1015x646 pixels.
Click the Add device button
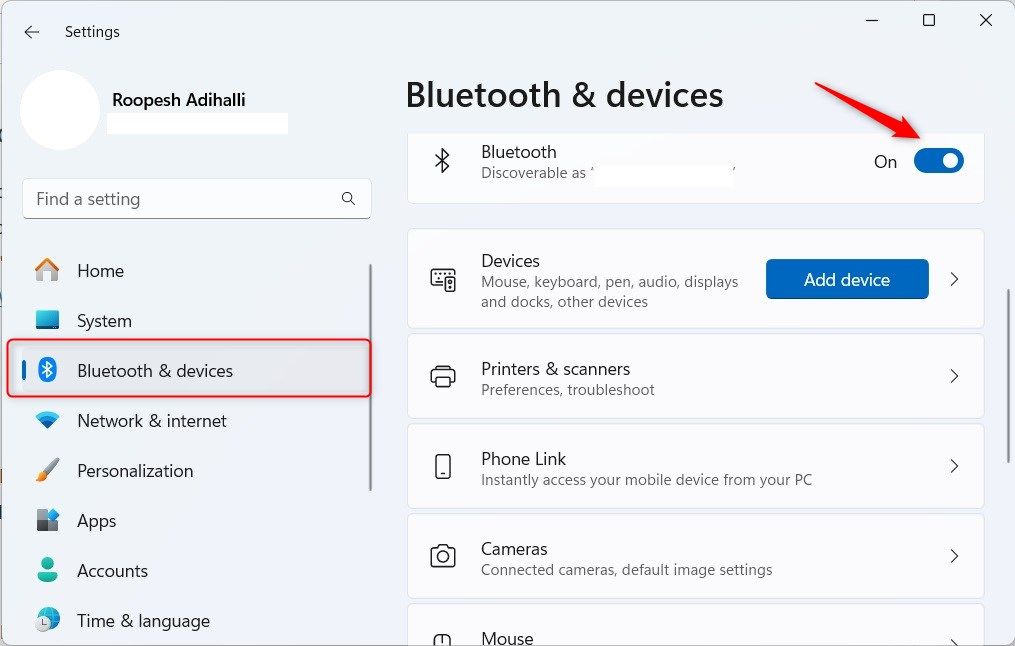(x=846, y=279)
